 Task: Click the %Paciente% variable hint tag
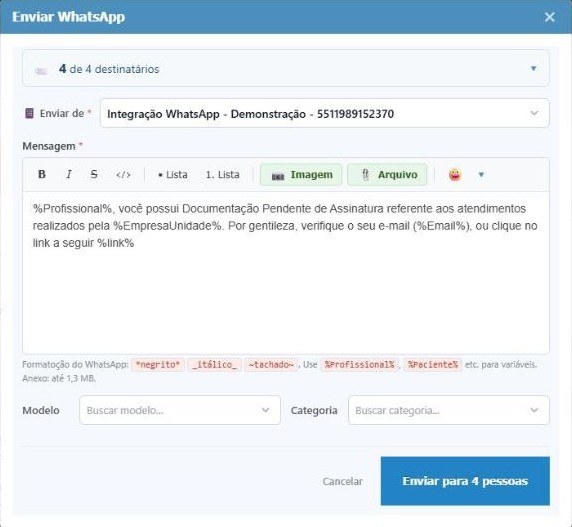click(x=433, y=365)
